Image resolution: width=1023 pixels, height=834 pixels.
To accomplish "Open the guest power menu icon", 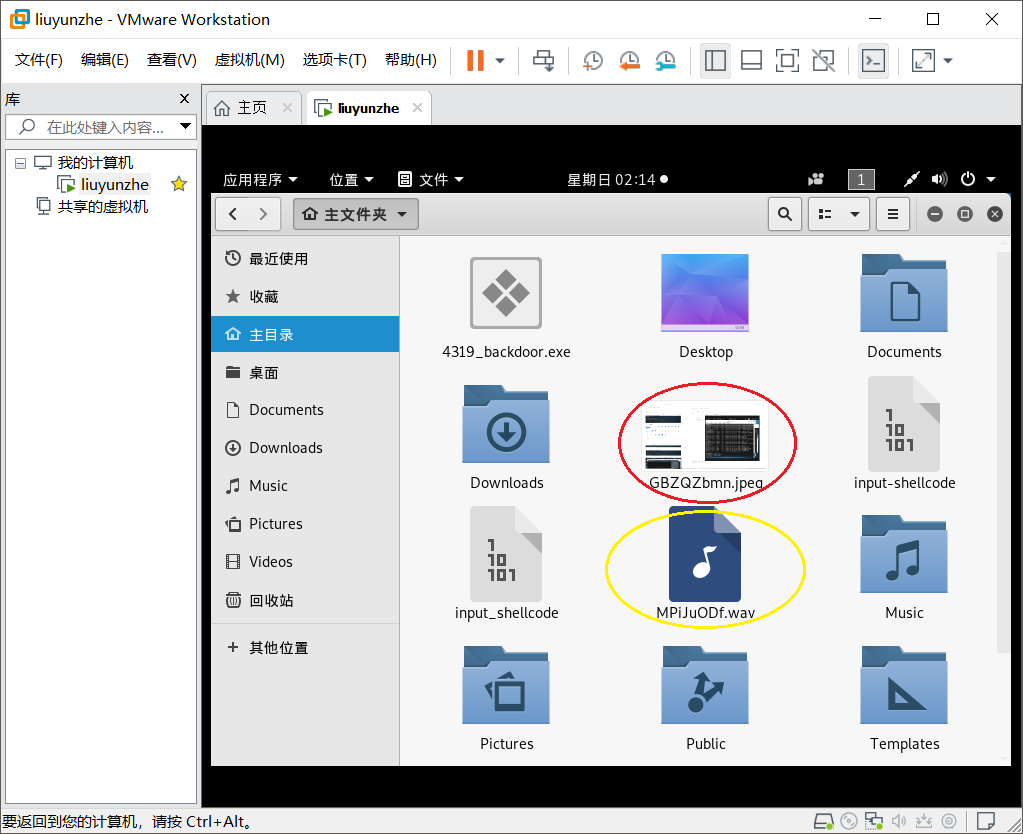I will (968, 179).
